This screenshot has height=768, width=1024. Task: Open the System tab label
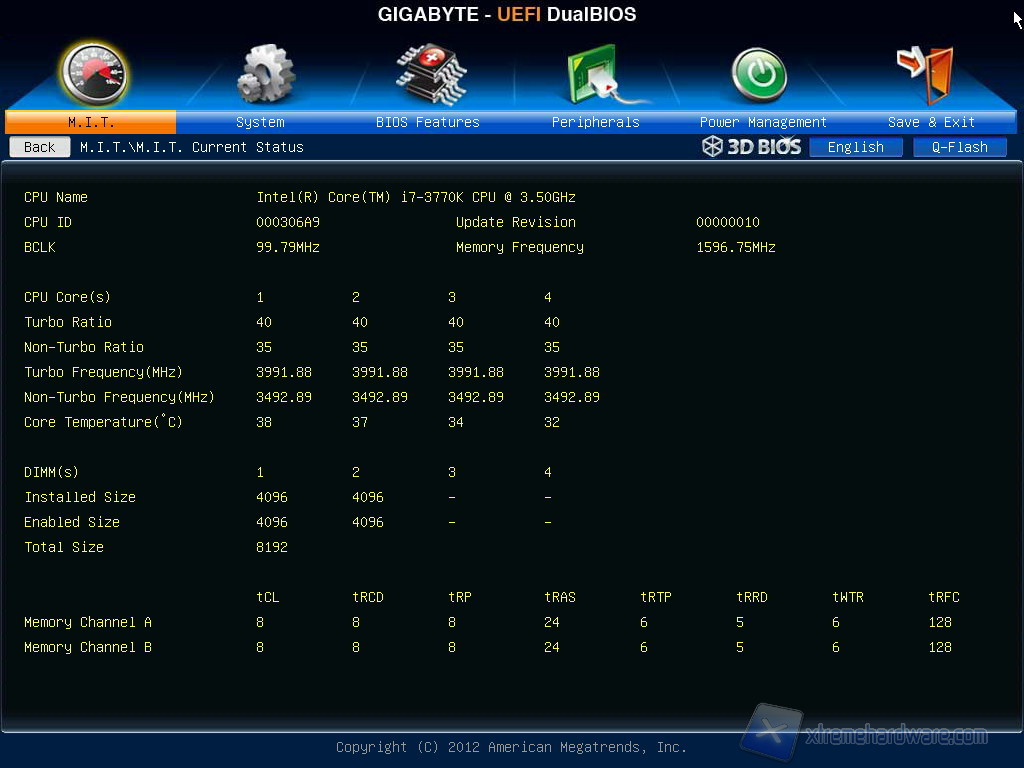260,122
